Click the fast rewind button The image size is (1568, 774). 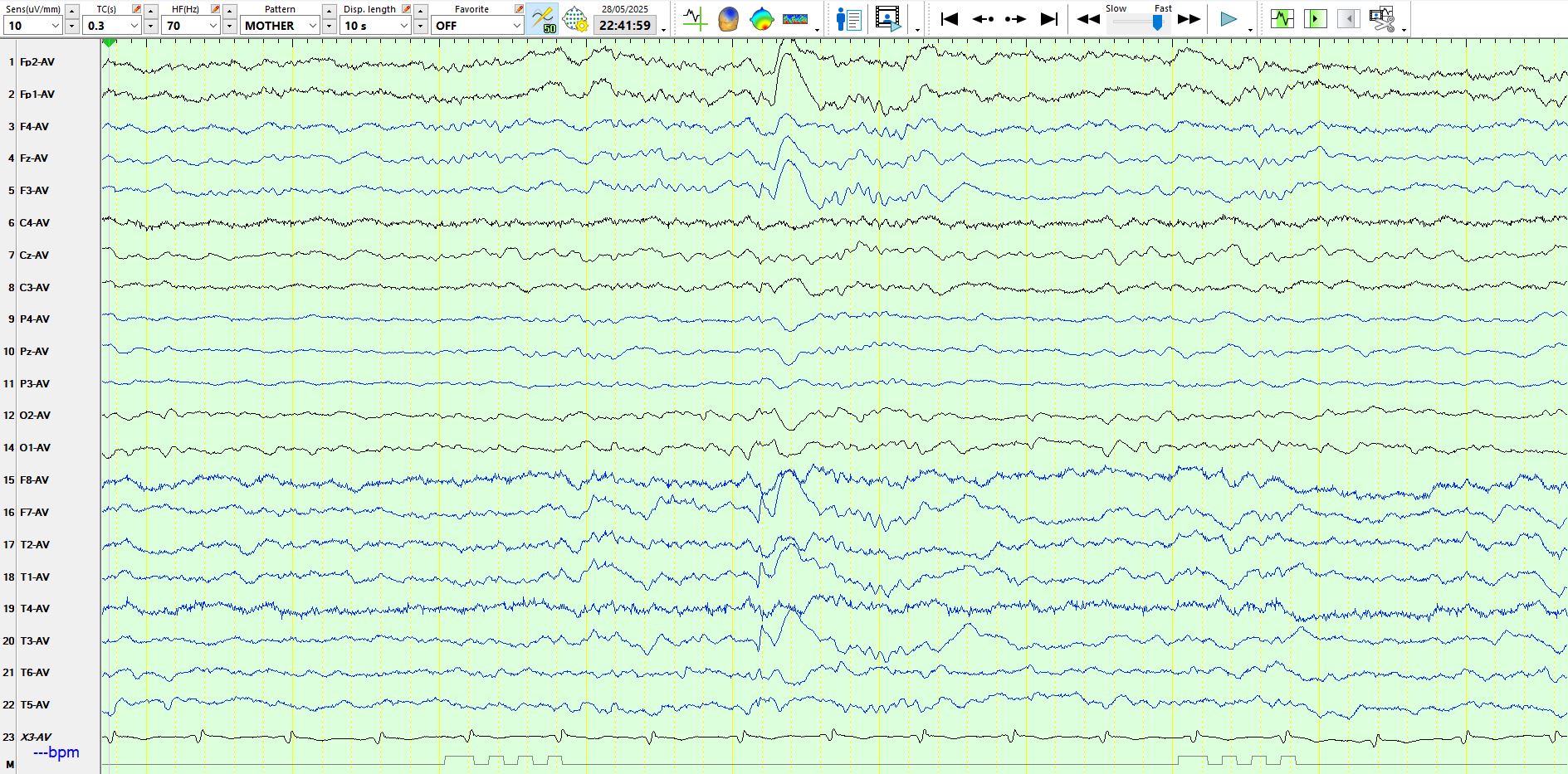[x=1088, y=19]
